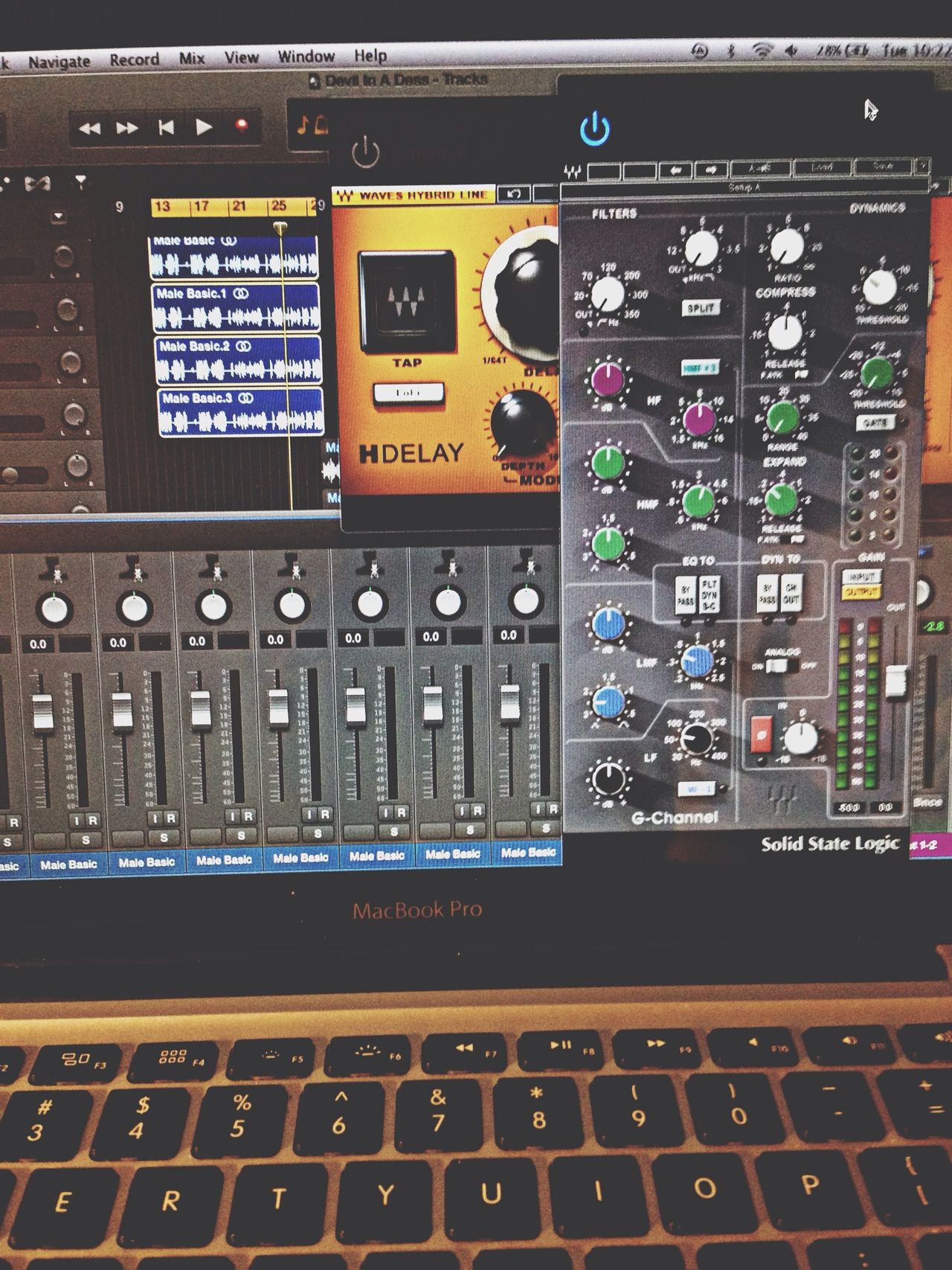Toggle the FLT DYN S-C button
Screen dimensions: 952x1270
(709, 595)
